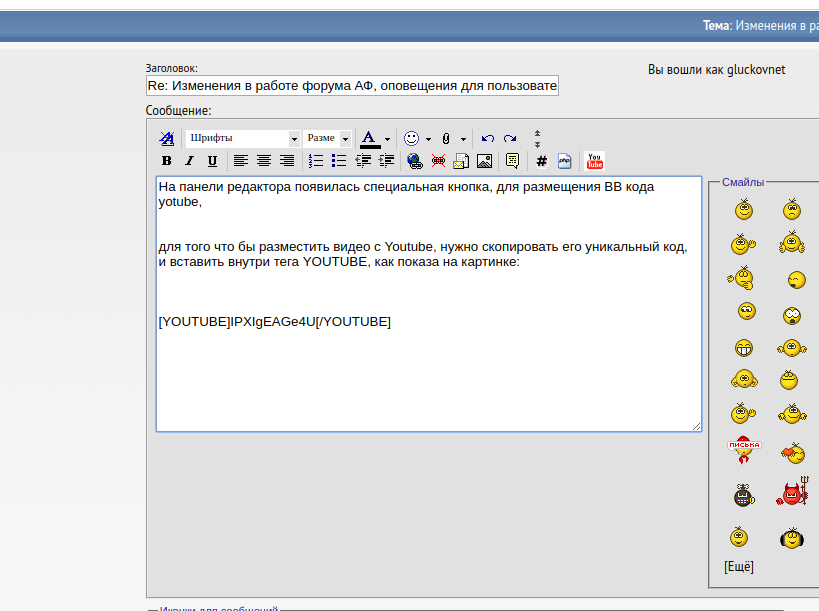Click the [Ещё] more smileys link

(739, 567)
